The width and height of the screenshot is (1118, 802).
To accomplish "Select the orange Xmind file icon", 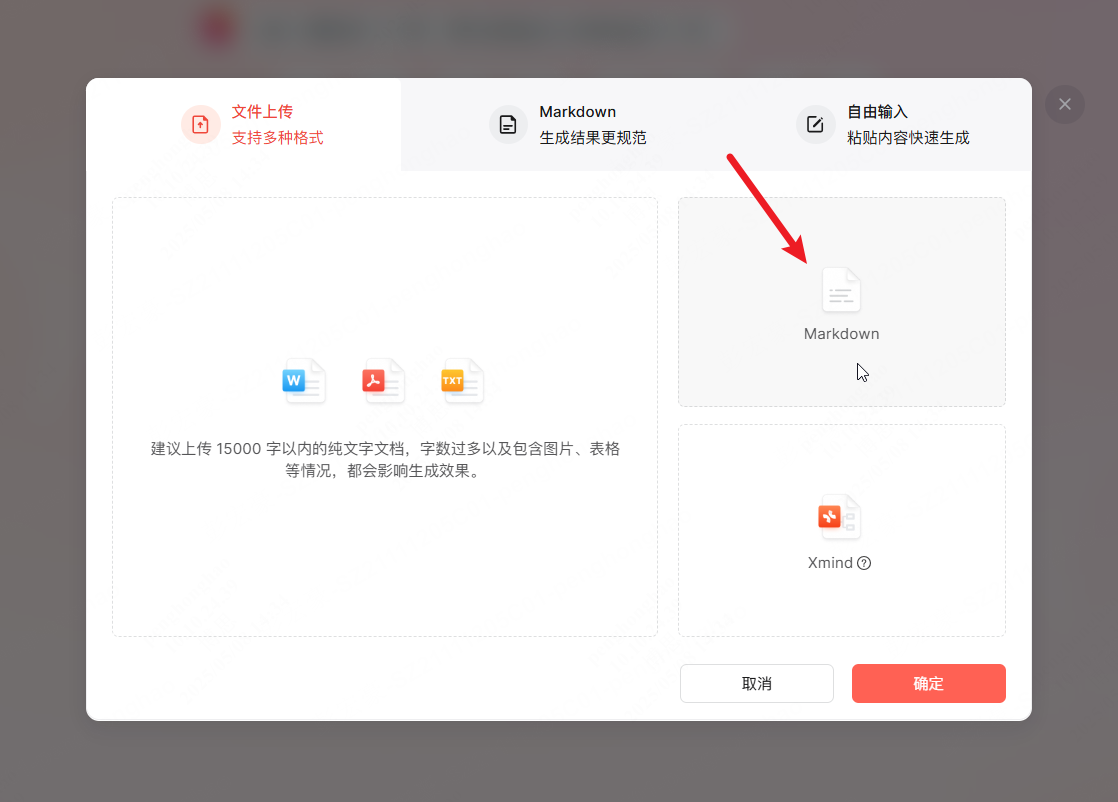I will pyautogui.click(x=839, y=517).
